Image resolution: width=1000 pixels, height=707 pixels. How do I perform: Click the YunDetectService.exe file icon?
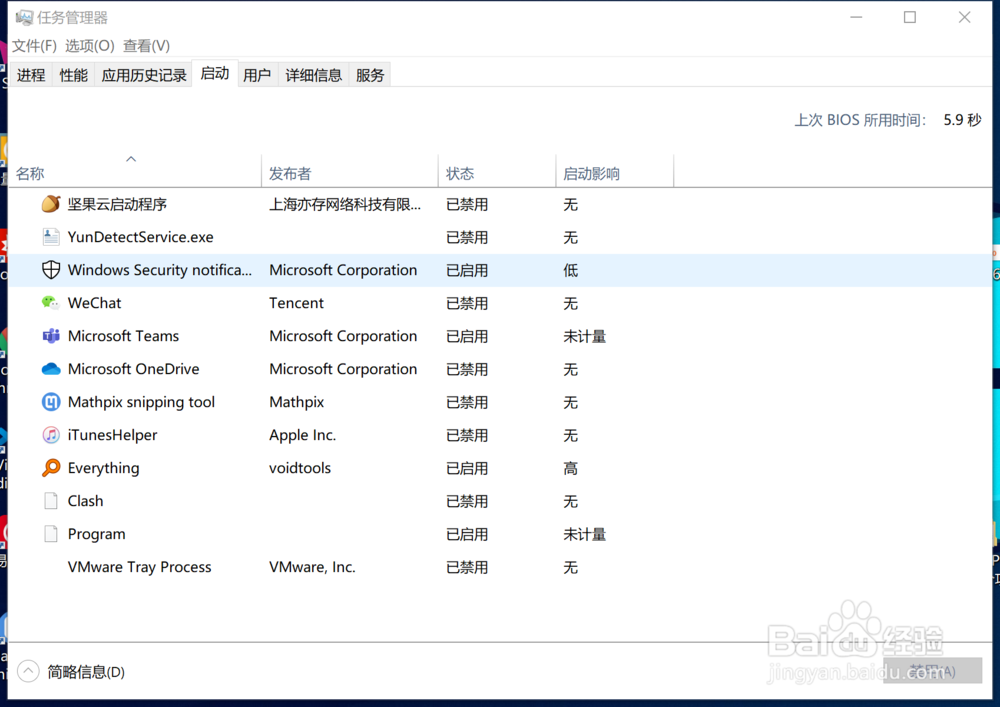pyautogui.click(x=51, y=237)
